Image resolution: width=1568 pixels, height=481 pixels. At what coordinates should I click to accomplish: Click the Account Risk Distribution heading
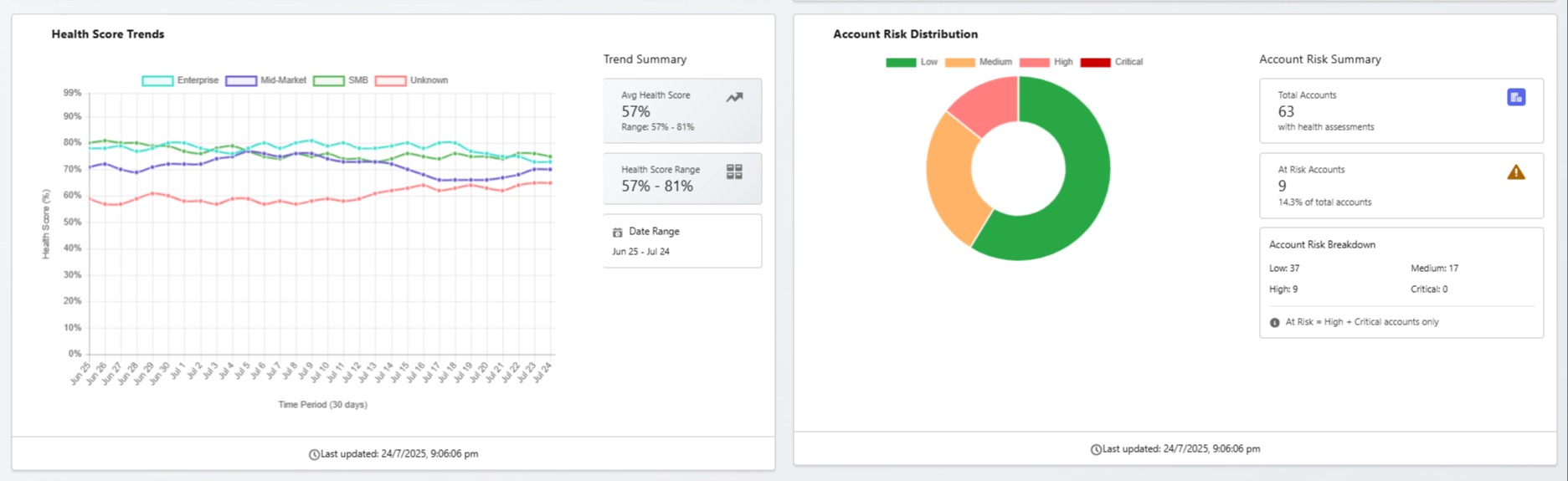(905, 34)
